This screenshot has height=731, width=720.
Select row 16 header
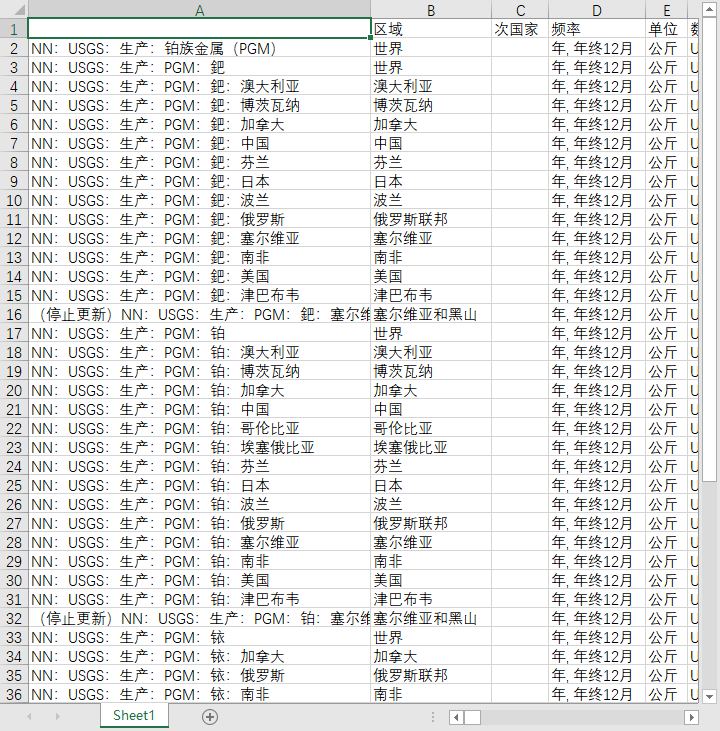click(x=14, y=315)
